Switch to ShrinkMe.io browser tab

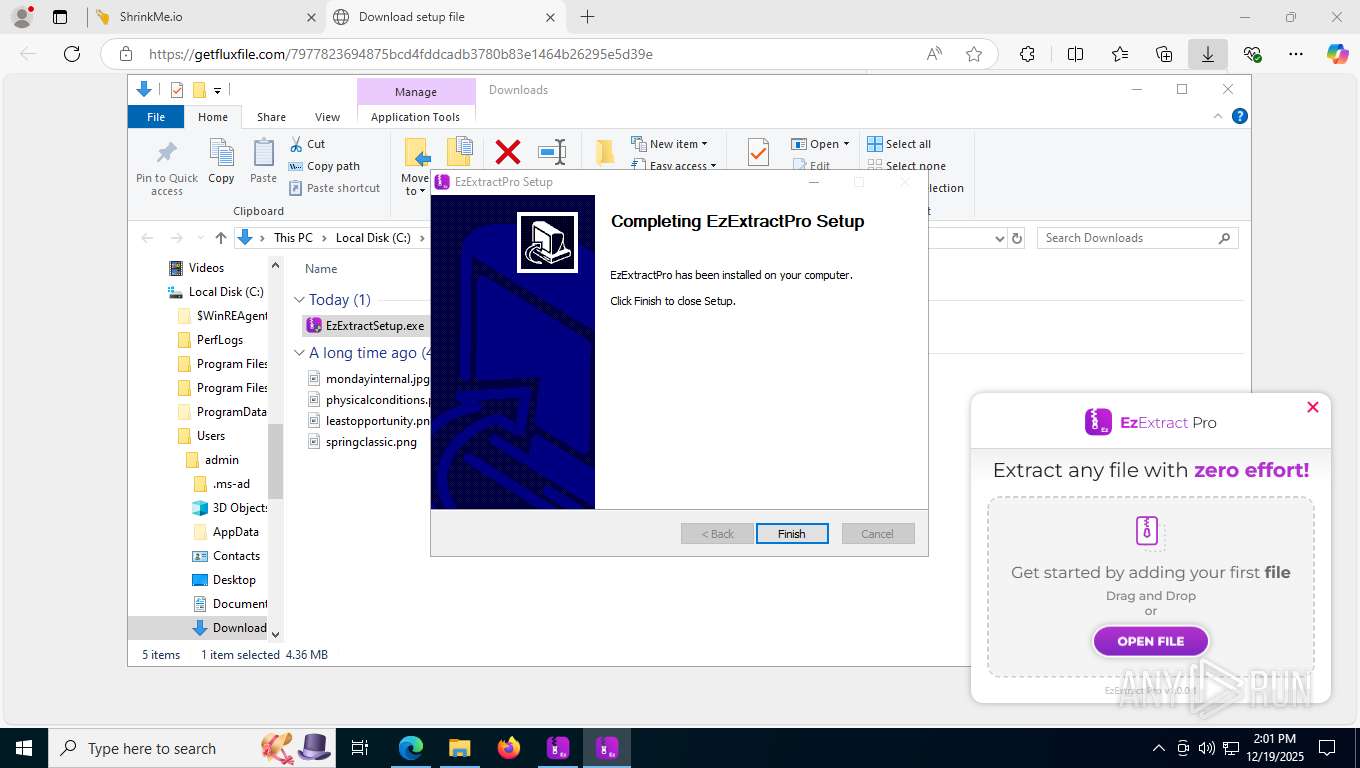point(205,17)
